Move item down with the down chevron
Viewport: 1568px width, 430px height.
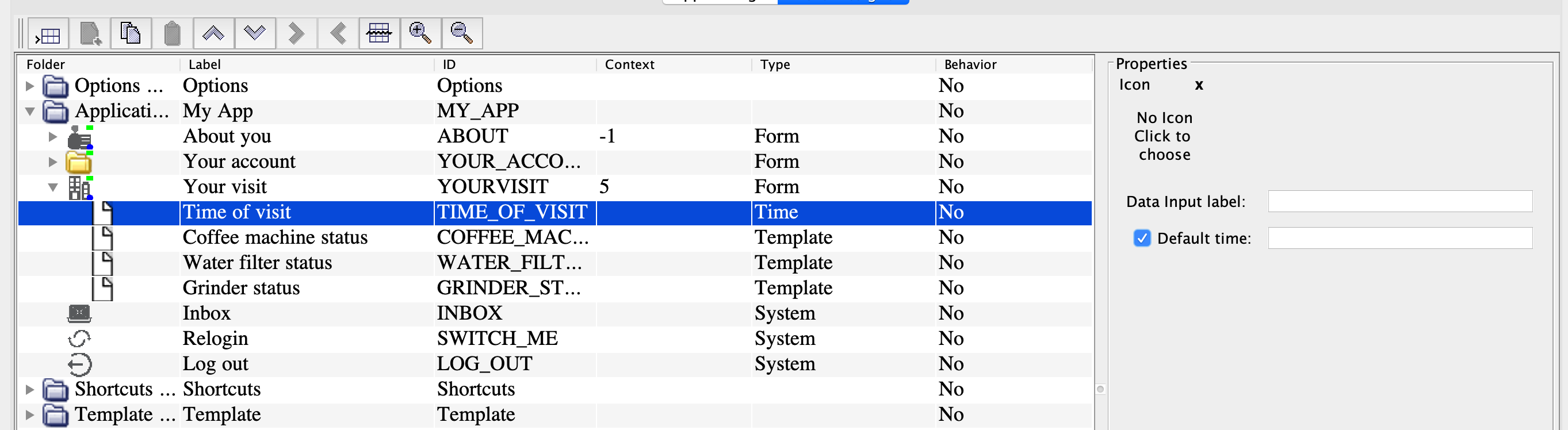coord(254,34)
